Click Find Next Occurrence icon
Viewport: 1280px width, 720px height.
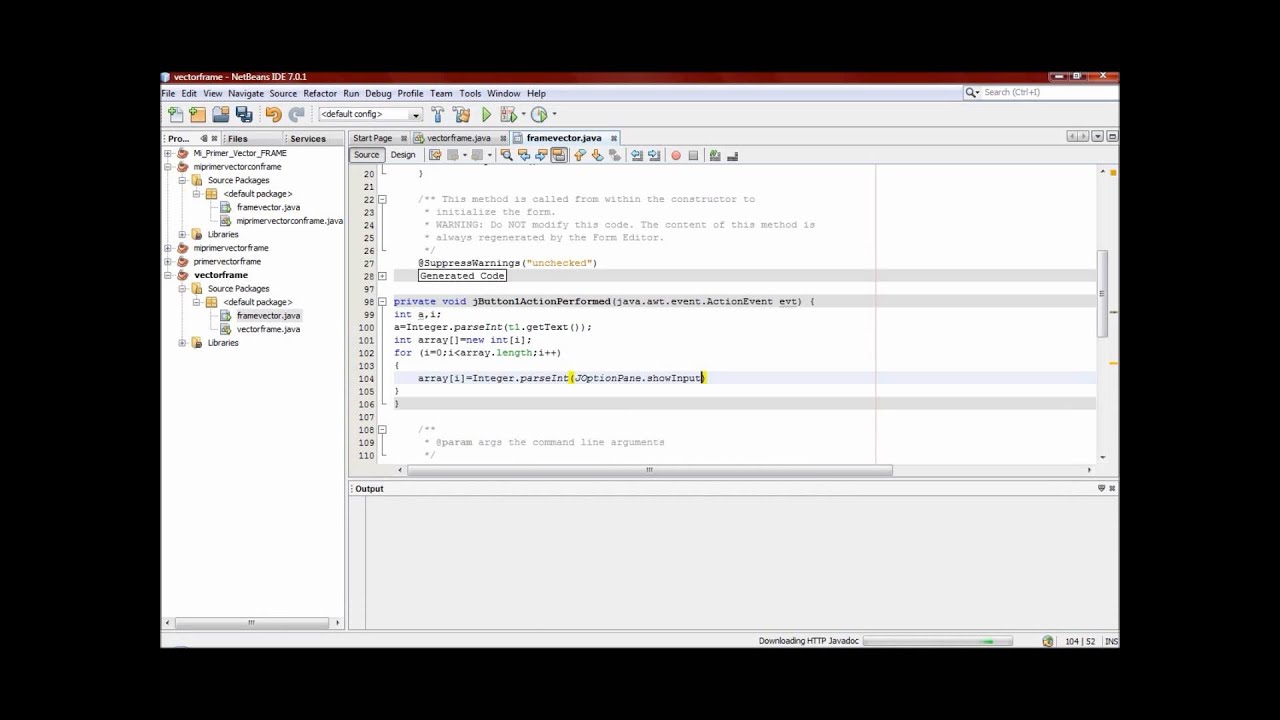pos(541,155)
